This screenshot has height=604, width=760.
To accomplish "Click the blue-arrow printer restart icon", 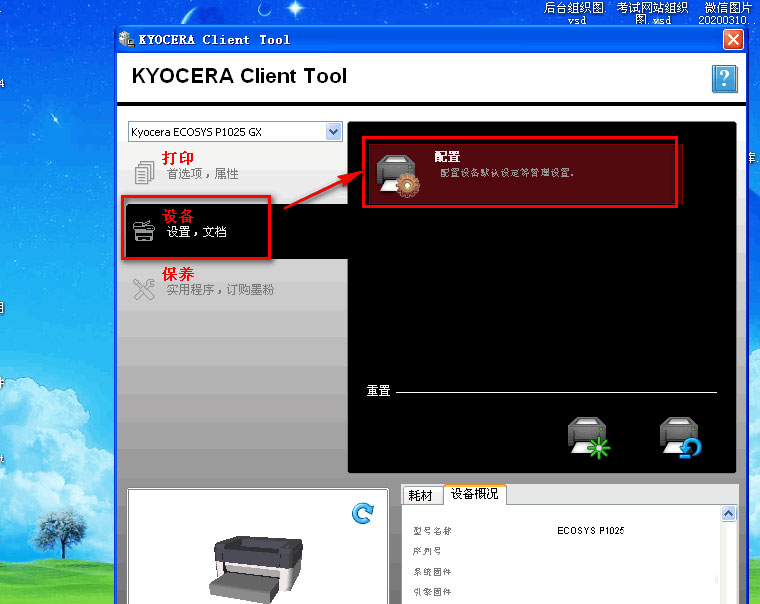I will coord(681,437).
